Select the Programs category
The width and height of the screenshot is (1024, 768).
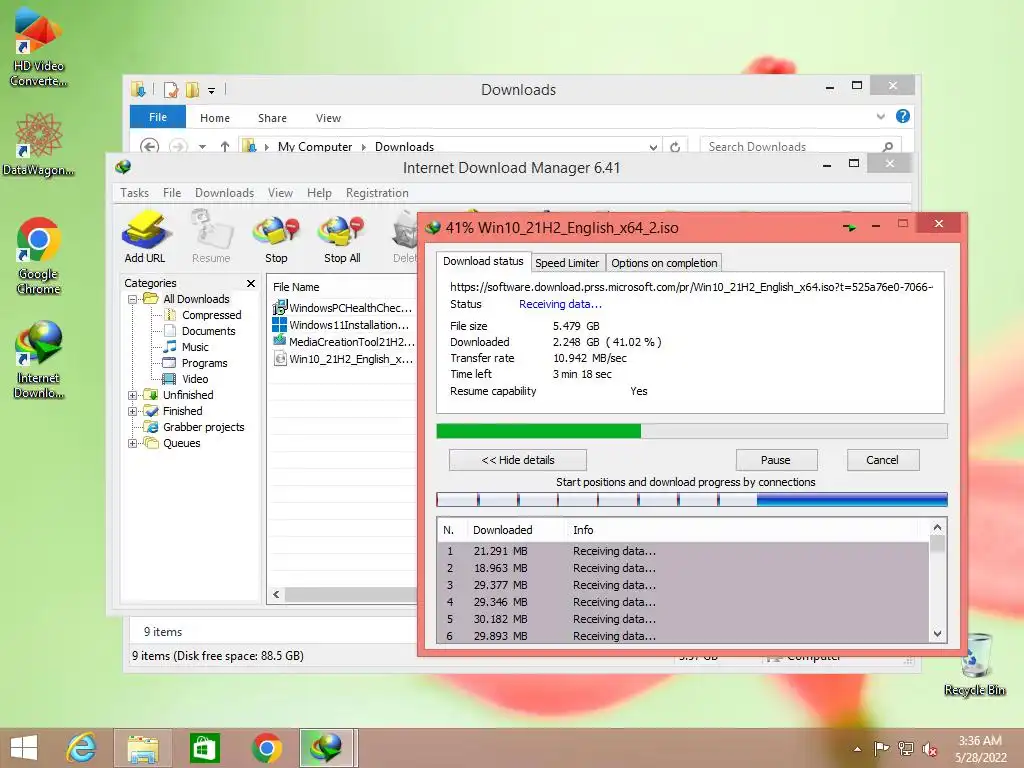tap(204, 363)
